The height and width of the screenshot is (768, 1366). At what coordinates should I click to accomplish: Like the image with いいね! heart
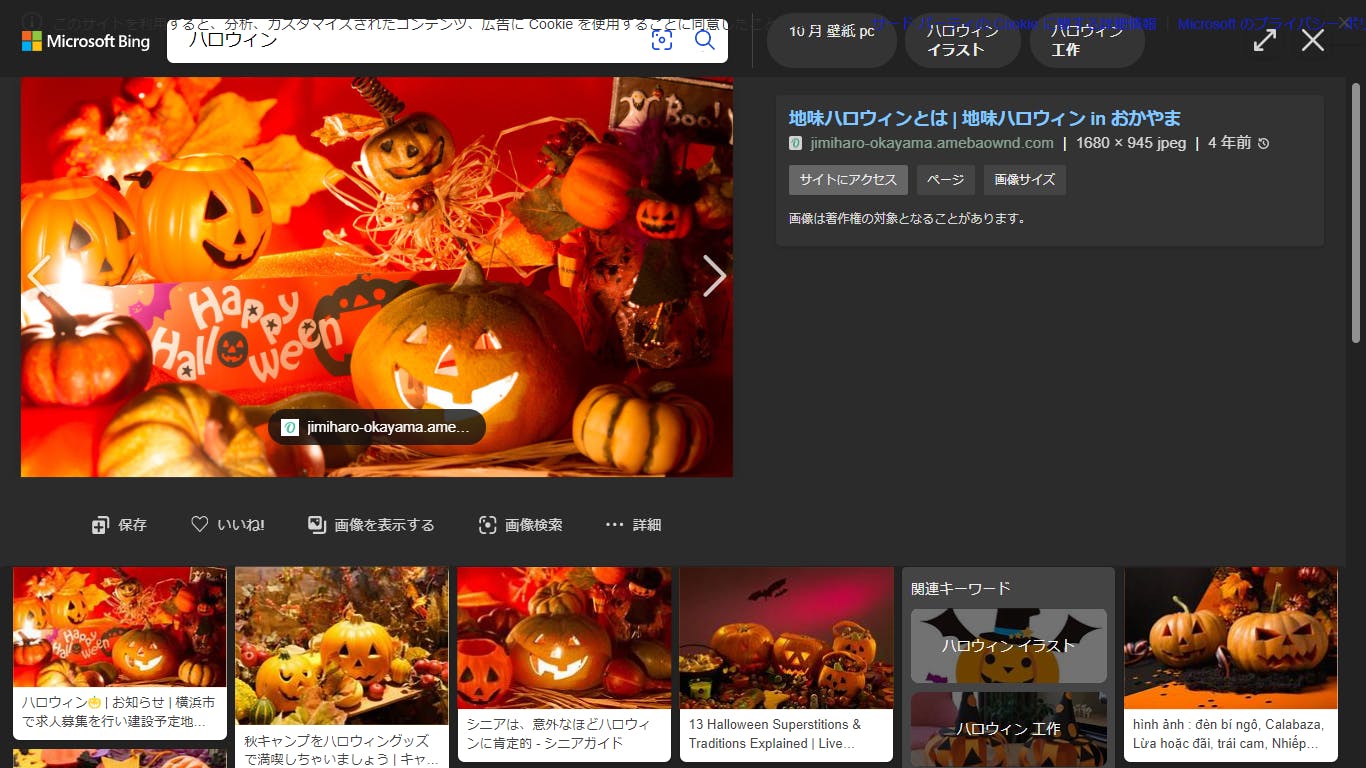click(228, 525)
